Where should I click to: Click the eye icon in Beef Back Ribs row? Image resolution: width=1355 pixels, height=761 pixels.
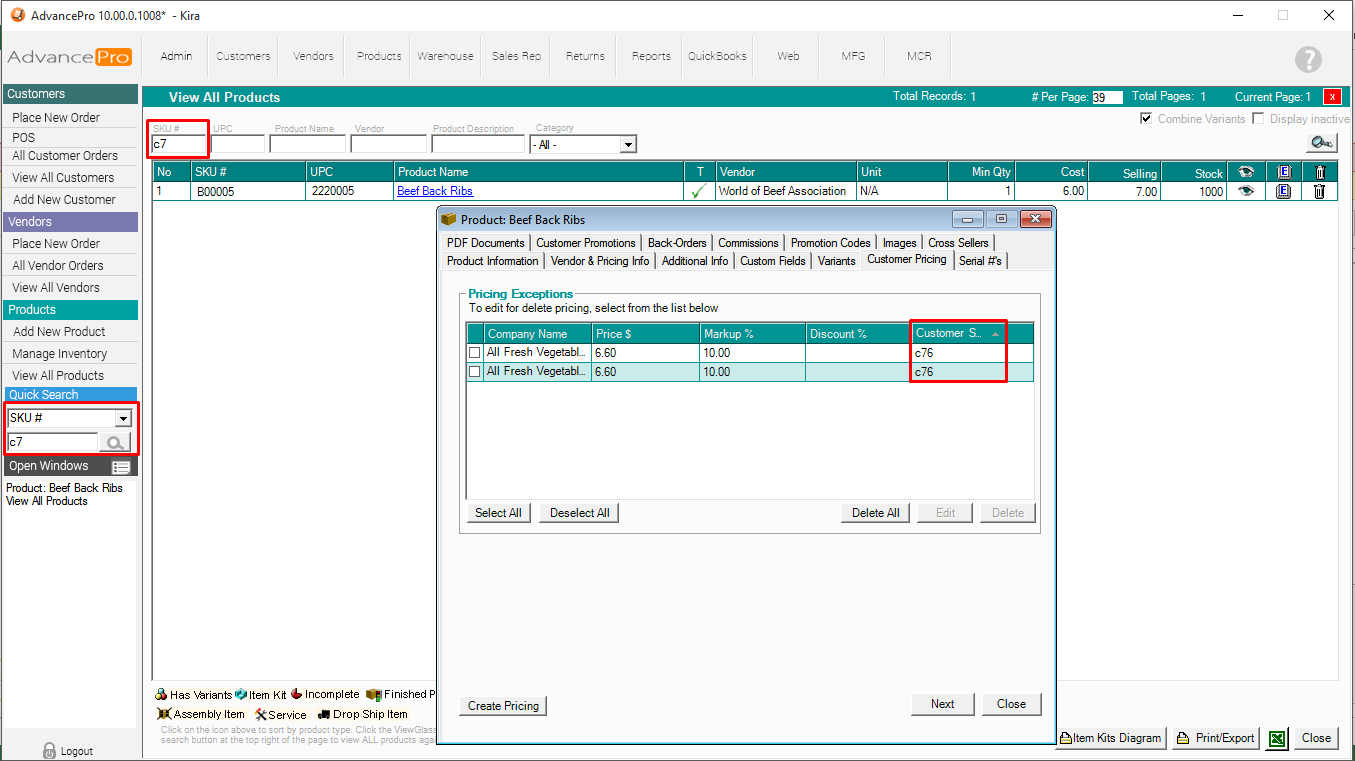1246,191
